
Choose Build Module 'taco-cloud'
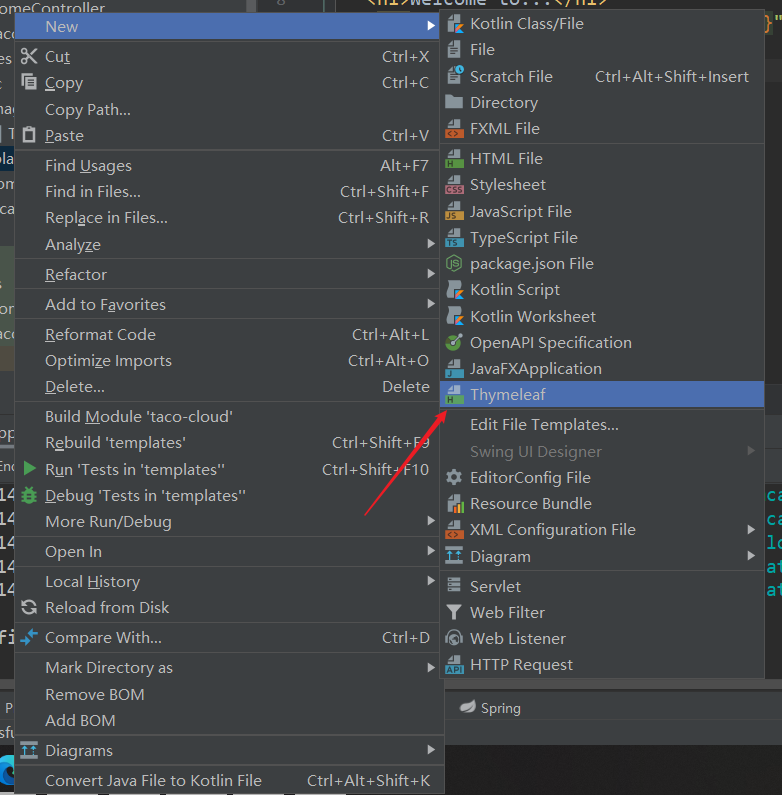[227, 417]
